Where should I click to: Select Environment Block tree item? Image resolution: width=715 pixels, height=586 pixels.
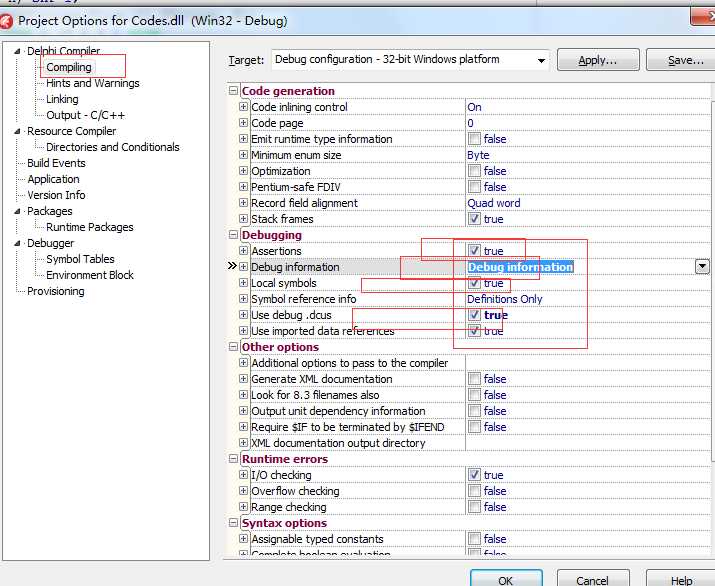(90, 275)
